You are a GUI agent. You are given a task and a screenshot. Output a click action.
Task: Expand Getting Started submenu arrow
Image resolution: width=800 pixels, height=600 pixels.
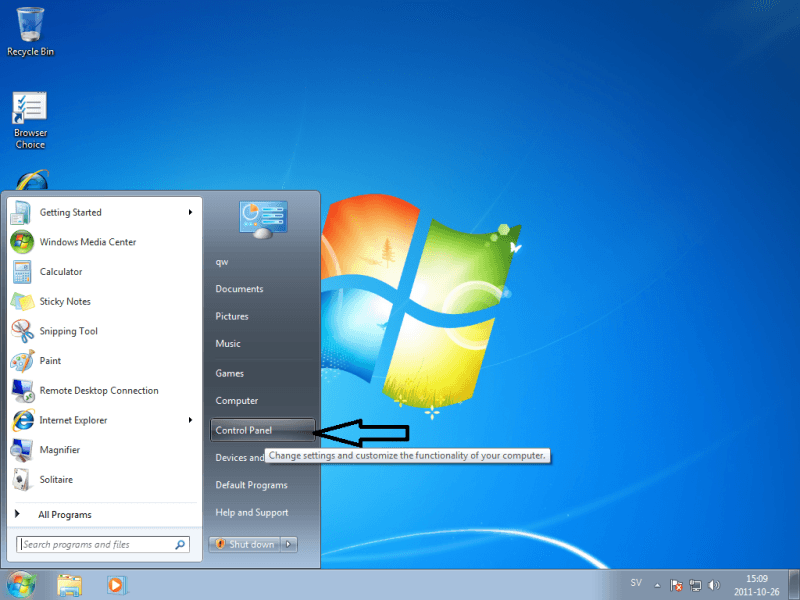(x=190, y=212)
